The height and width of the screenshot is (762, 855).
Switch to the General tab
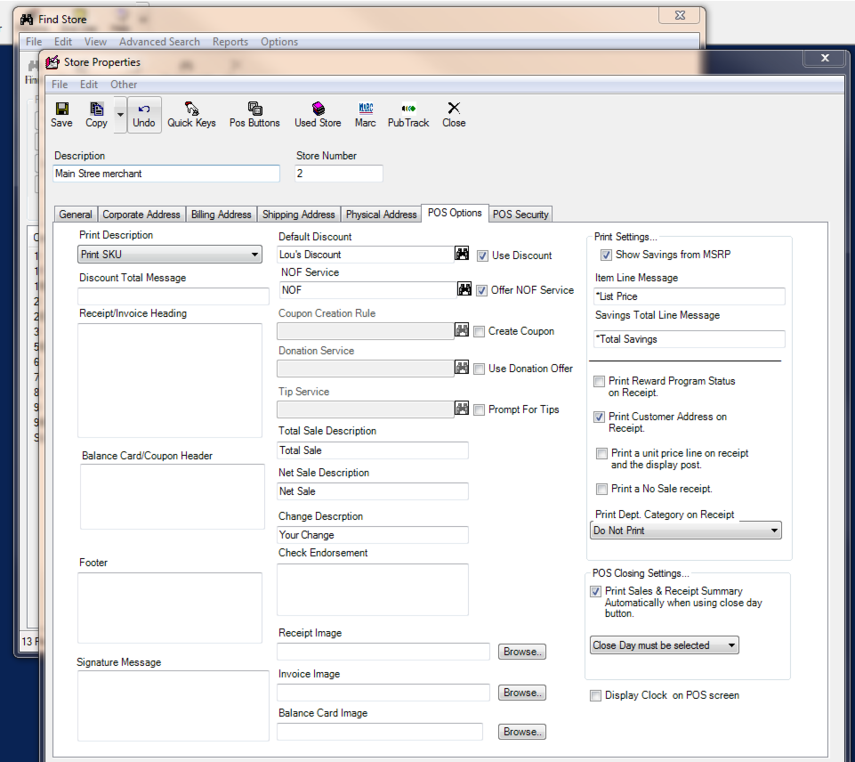pyautogui.click(x=76, y=214)
